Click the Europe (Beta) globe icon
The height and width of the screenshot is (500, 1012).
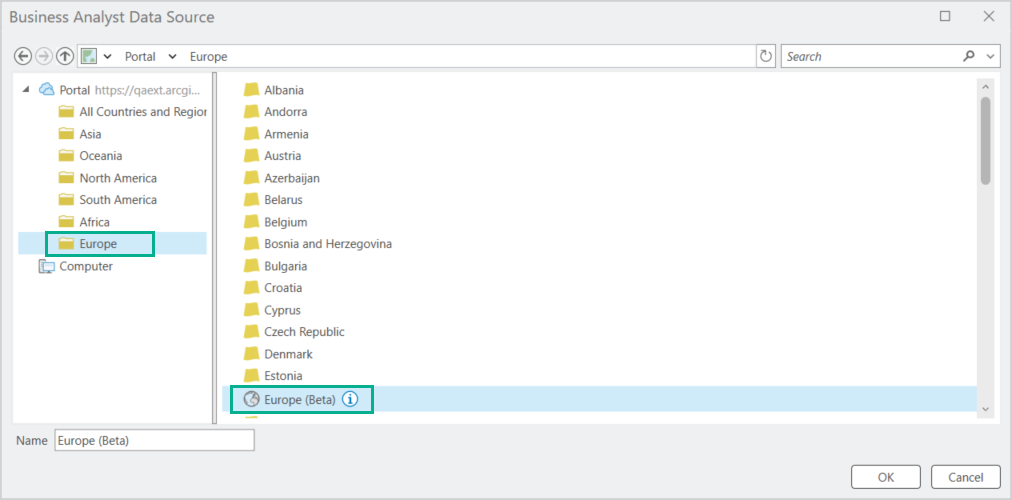point(250,399)
